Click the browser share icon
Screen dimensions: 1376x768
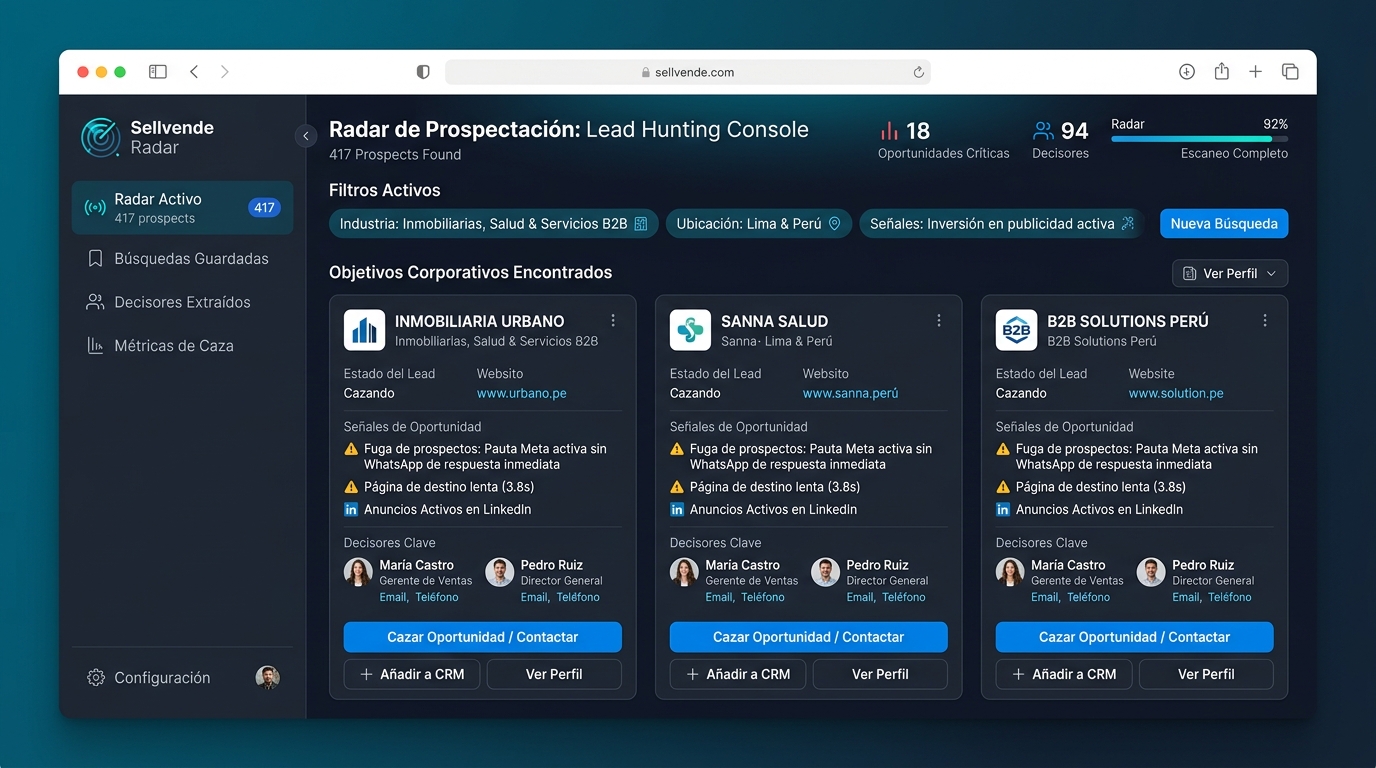pos(1221,72)
